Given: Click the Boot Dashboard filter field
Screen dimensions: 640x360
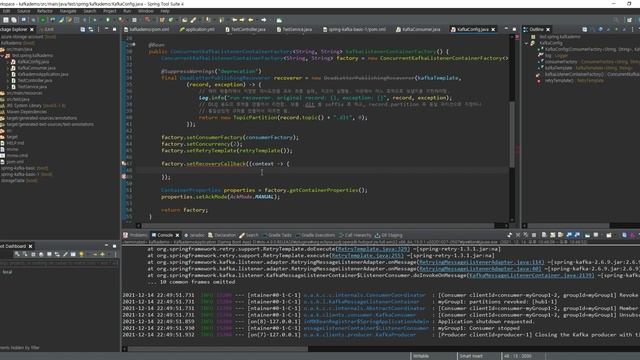Looking at the screenshot, I should click(x=59, y=263).
